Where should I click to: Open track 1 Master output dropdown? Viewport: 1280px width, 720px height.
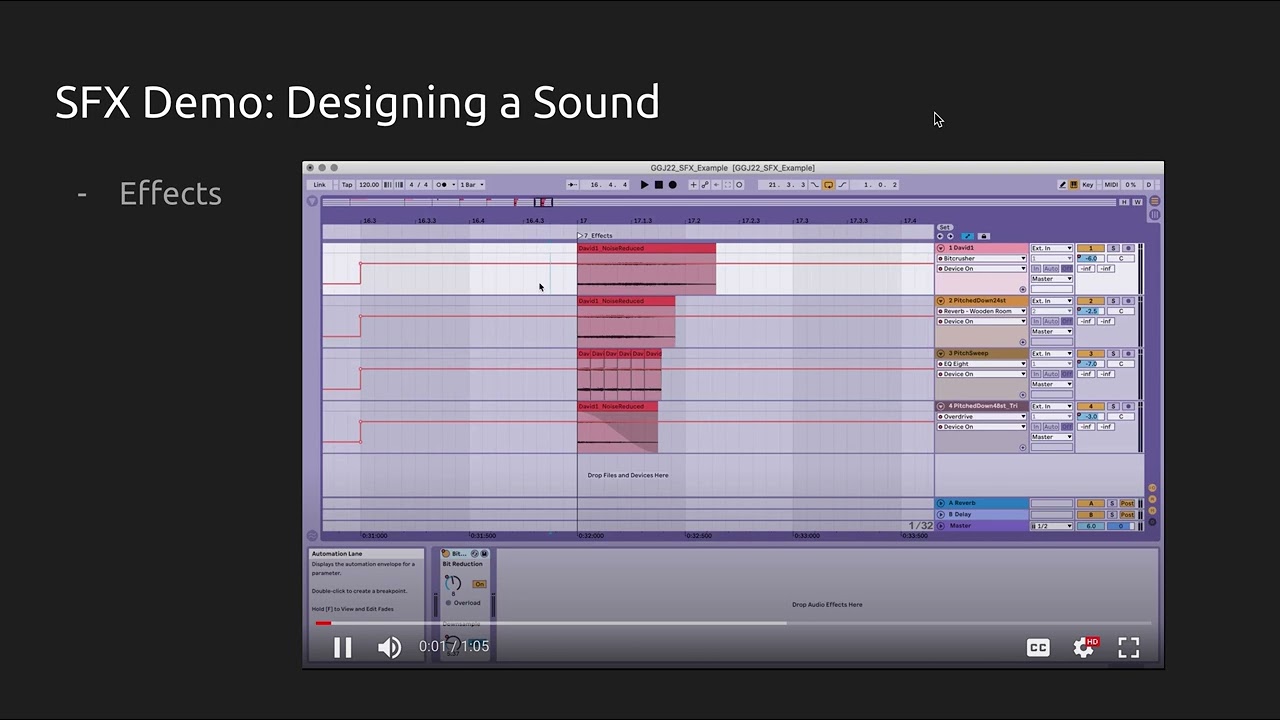[1052, 279]
